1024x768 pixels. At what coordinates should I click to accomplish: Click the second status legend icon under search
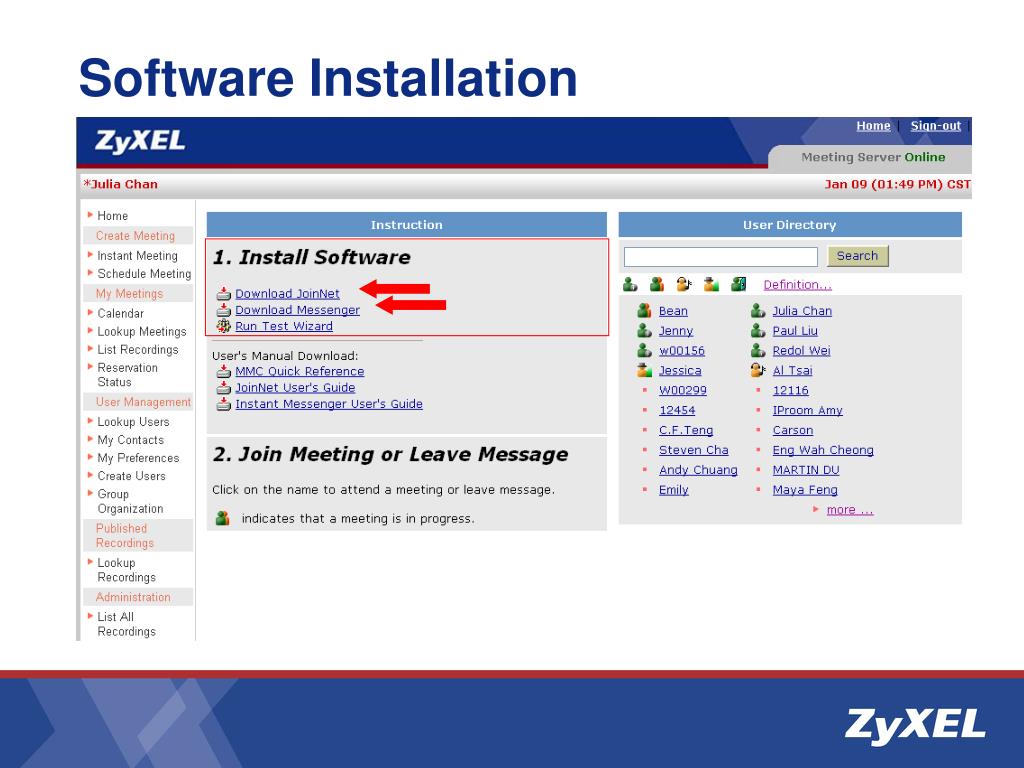[657, 284]
